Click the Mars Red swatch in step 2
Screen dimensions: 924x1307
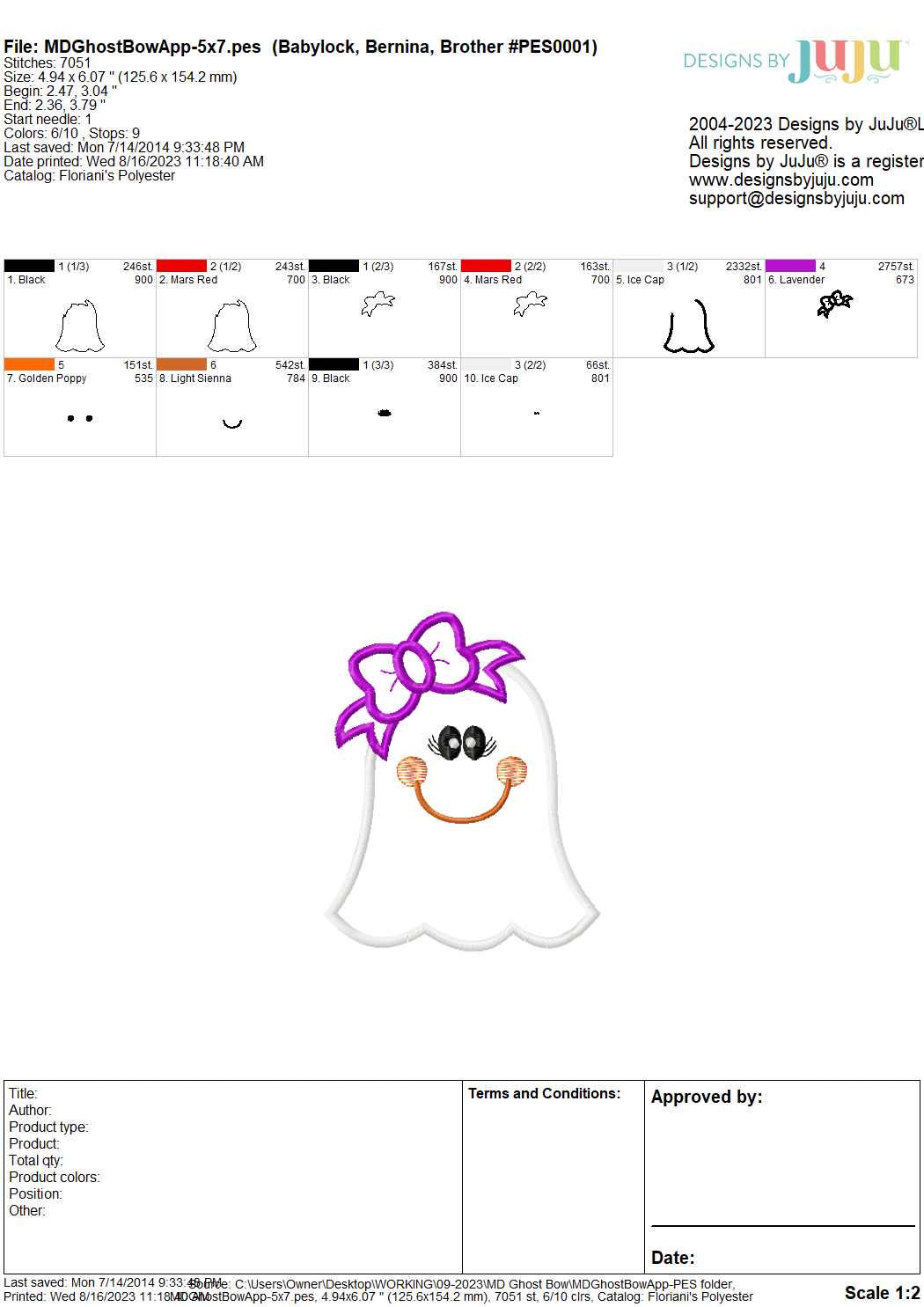(181, 266)
